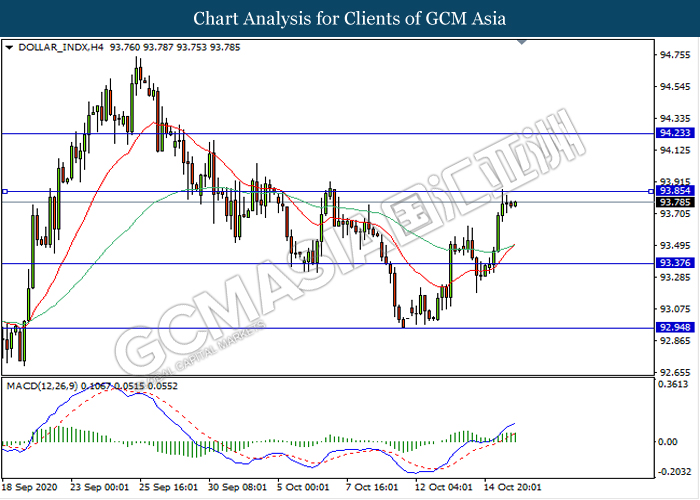
Task: Click the DOLLAR_INDX,H4 symbol label
Action: pos(61,47)
